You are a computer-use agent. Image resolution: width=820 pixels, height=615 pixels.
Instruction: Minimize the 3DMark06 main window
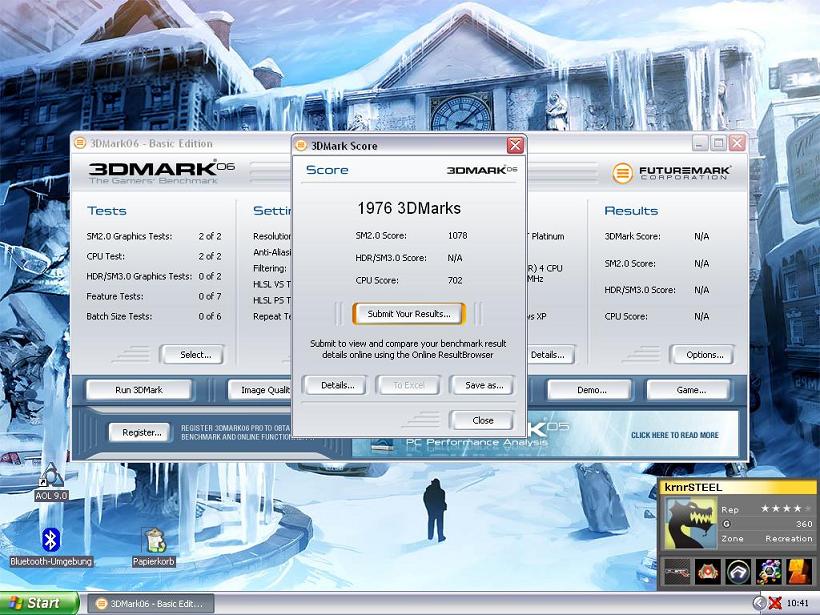coord(700,143)
